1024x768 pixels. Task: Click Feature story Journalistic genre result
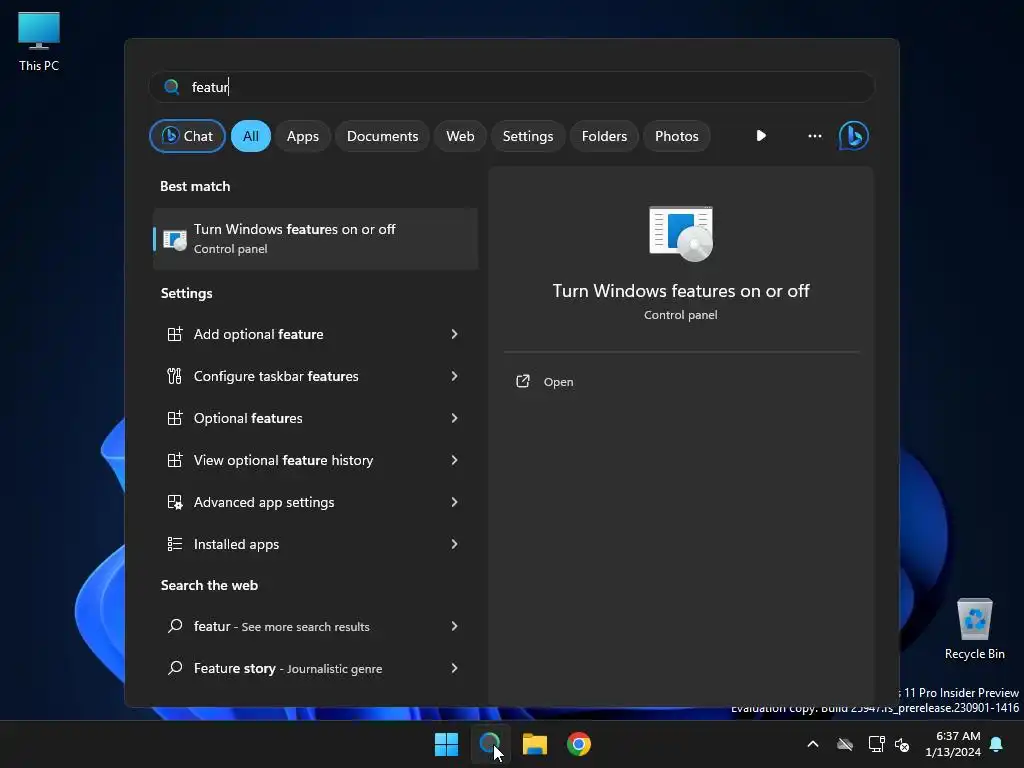coord(315,668)
